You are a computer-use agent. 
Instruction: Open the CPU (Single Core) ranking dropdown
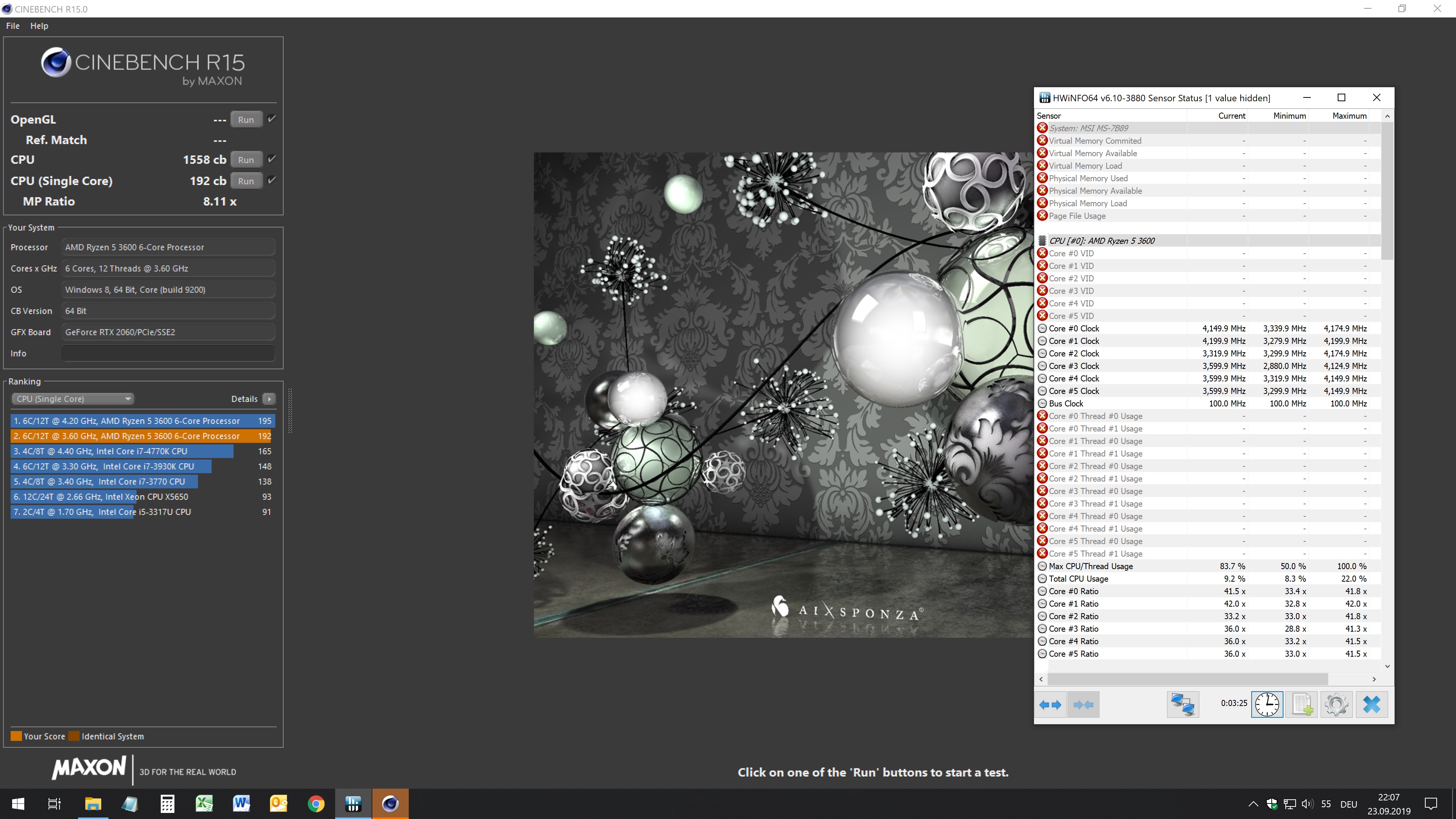72,399
